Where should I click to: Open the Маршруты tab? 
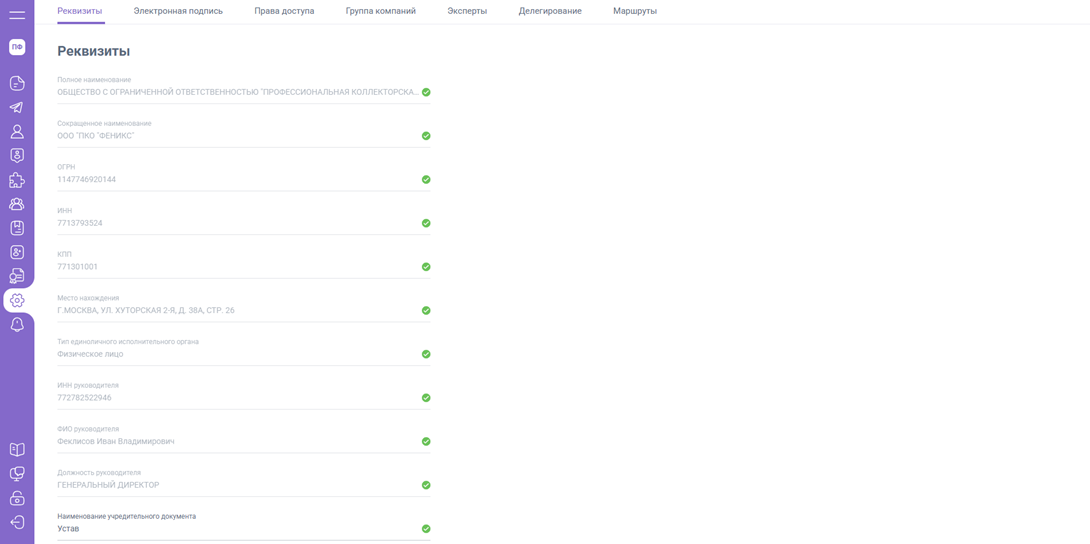click(635, 11)
